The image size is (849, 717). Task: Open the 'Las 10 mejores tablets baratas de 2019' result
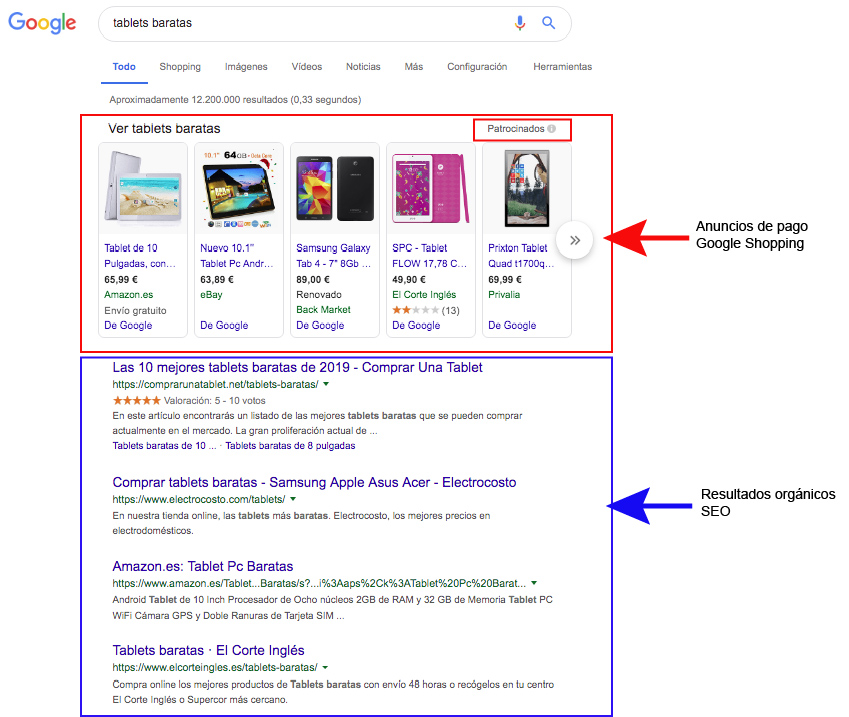(x=298, y=368)
